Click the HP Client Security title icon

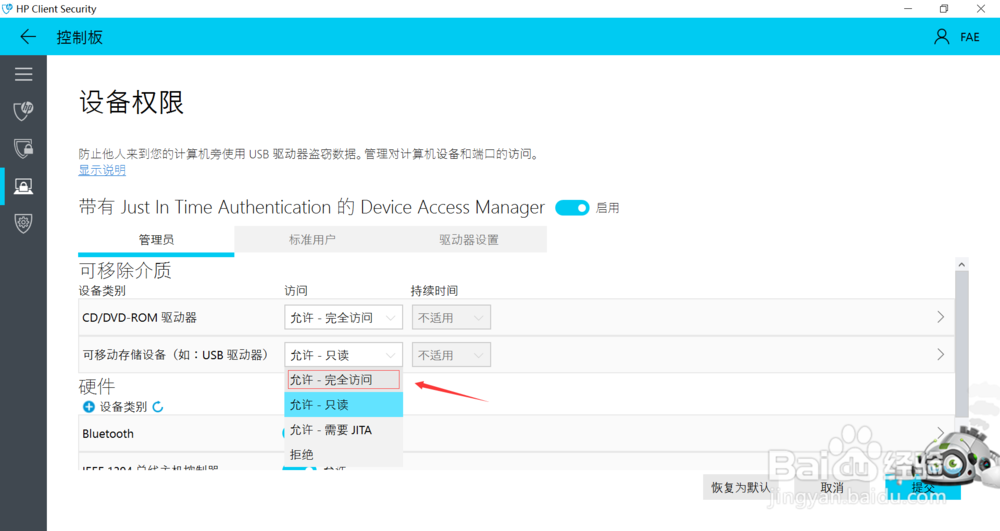7,9
